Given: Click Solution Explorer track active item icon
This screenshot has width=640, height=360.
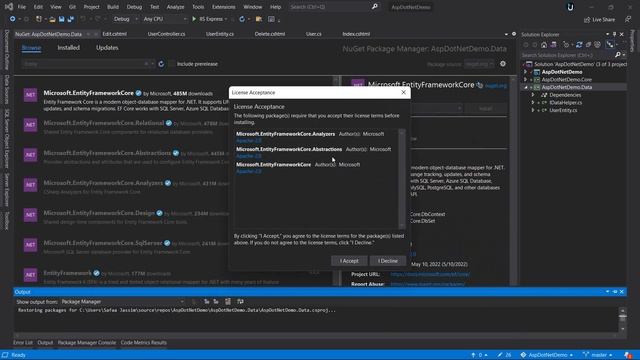Looking at the screenshot, I should point(609,45).
